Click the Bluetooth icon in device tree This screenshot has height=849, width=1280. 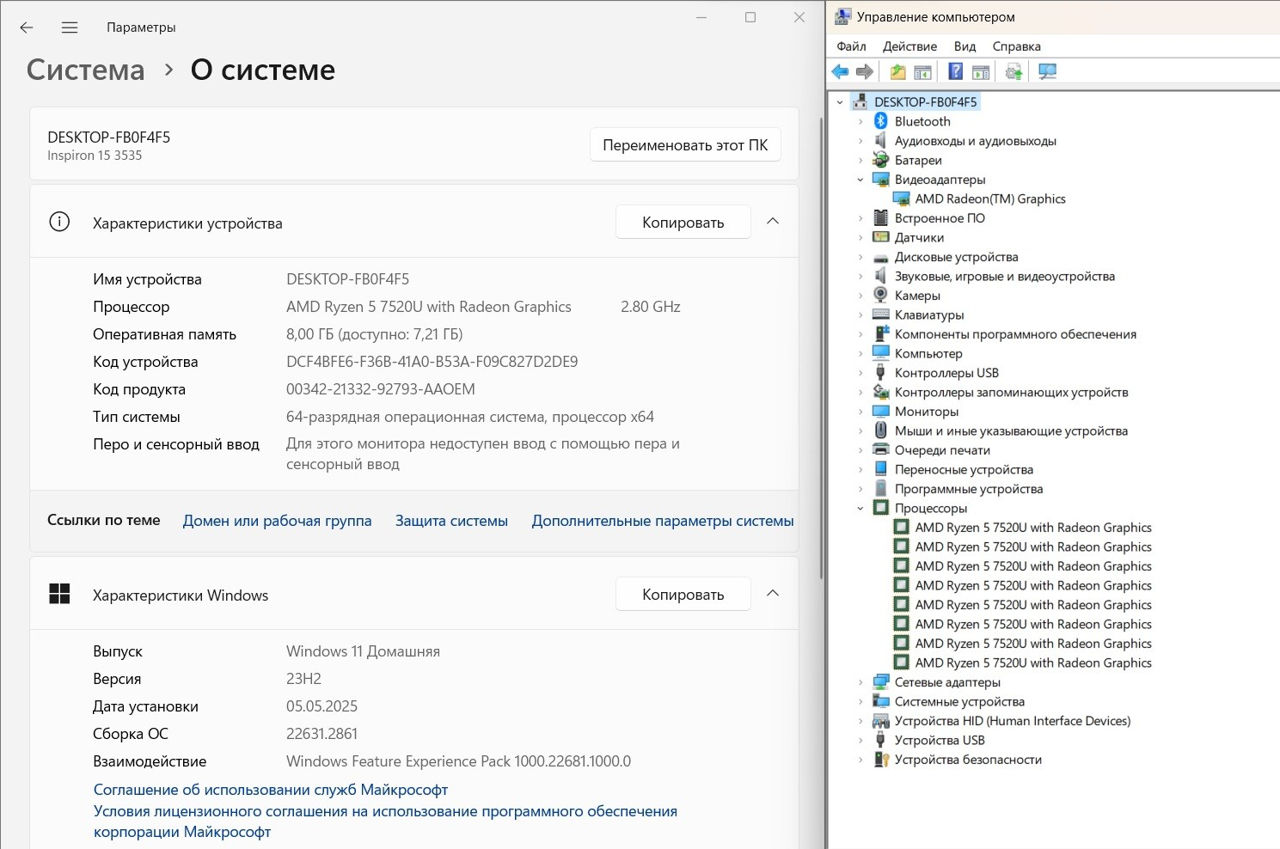[x=881, y=121]
